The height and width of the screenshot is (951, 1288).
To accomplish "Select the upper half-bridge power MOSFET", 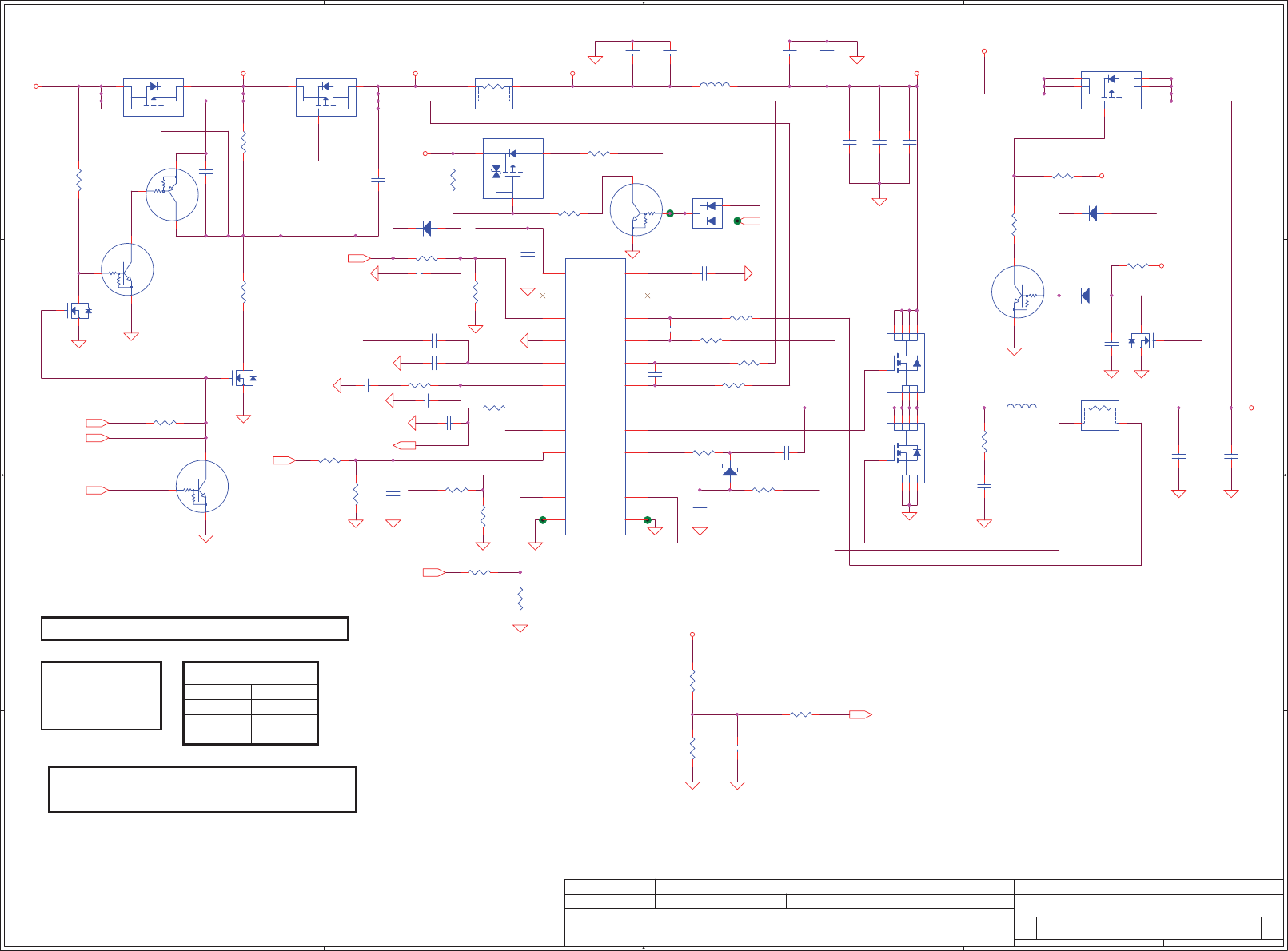I will coord(906,363).
